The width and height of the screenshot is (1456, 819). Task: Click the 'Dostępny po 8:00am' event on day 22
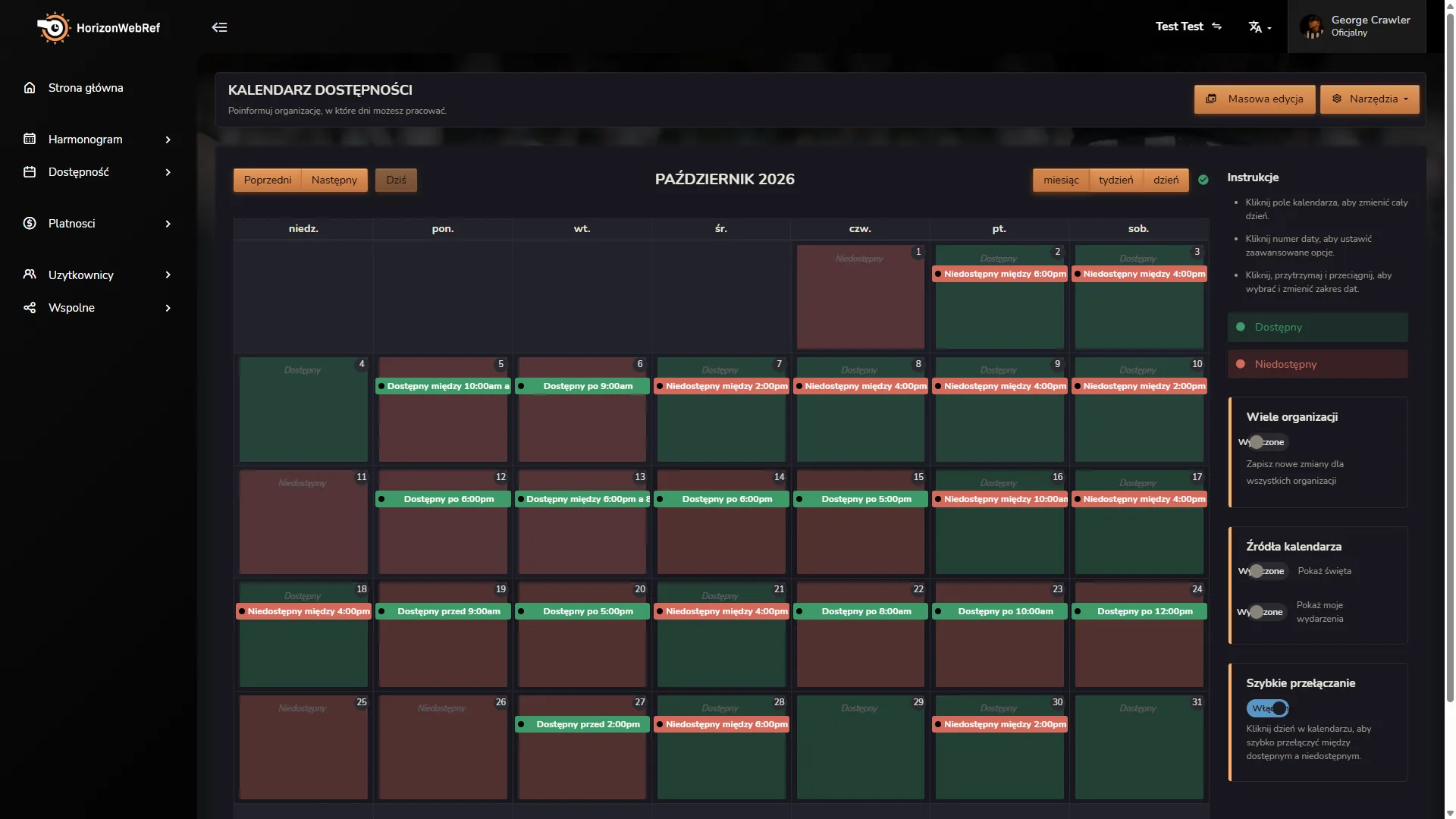[x=861, y=611]
